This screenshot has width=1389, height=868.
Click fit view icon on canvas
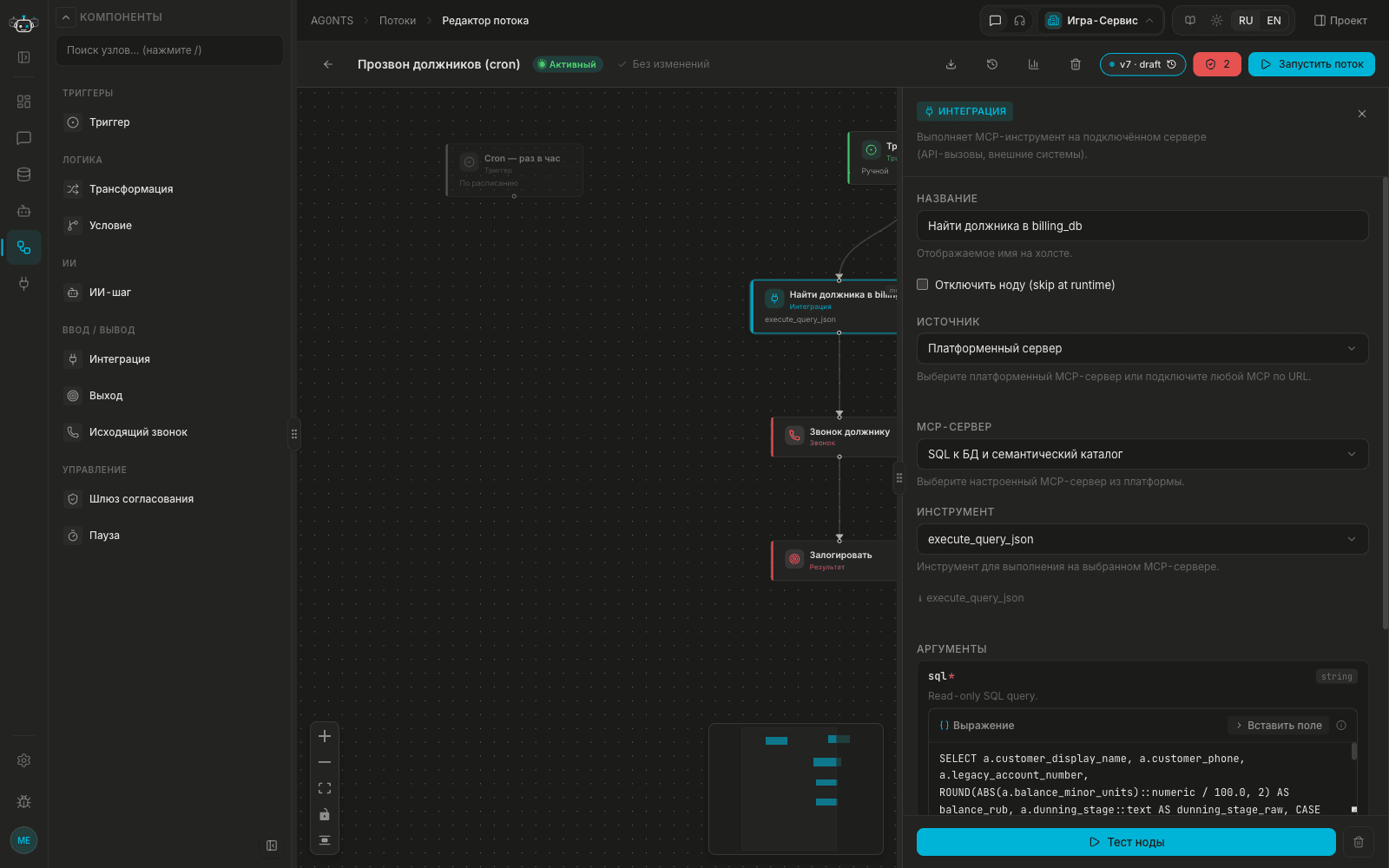click(x=325, y=788)
